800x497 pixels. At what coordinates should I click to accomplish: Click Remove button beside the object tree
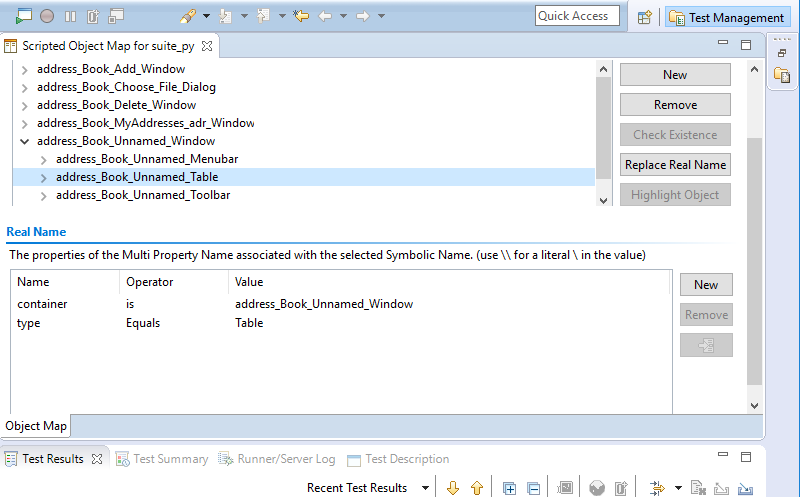click(675, 105)
